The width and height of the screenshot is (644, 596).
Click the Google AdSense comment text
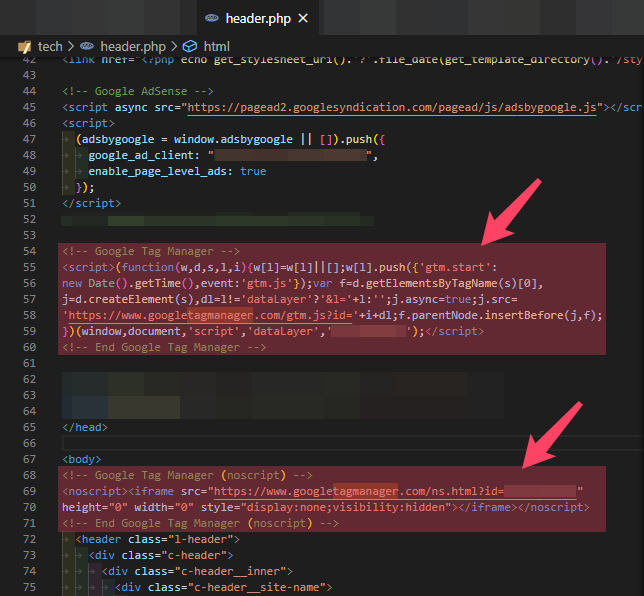(138, 91)
